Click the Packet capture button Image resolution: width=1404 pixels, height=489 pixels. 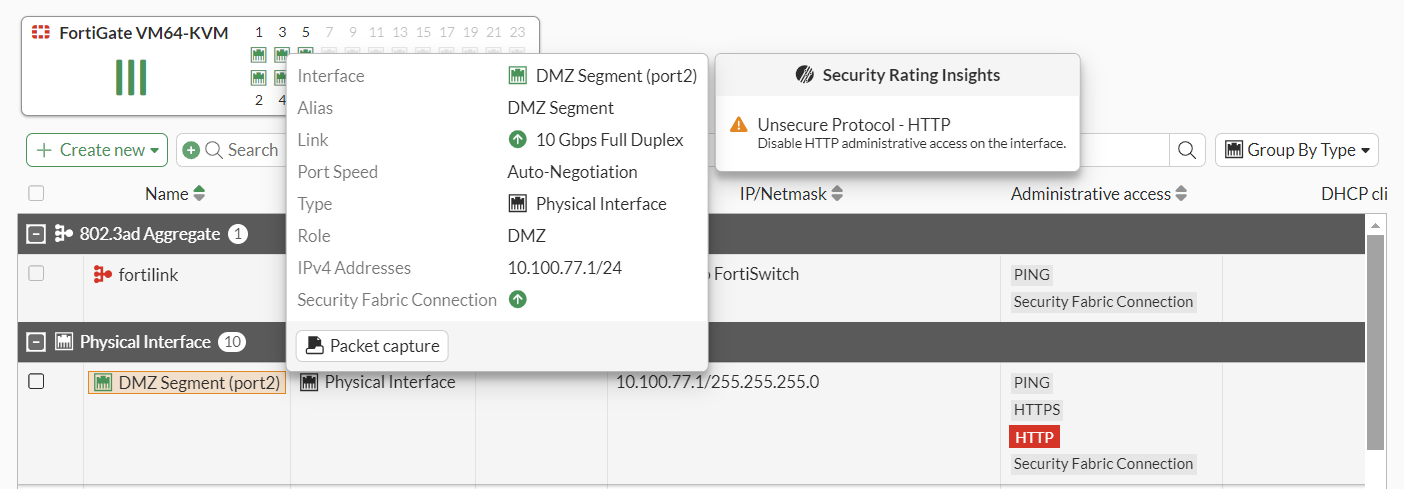click(372, 346)
